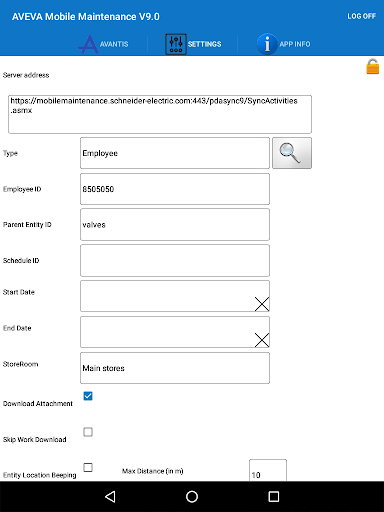Select the Type field showing Employee
The image size is (384, 512).
175,153
